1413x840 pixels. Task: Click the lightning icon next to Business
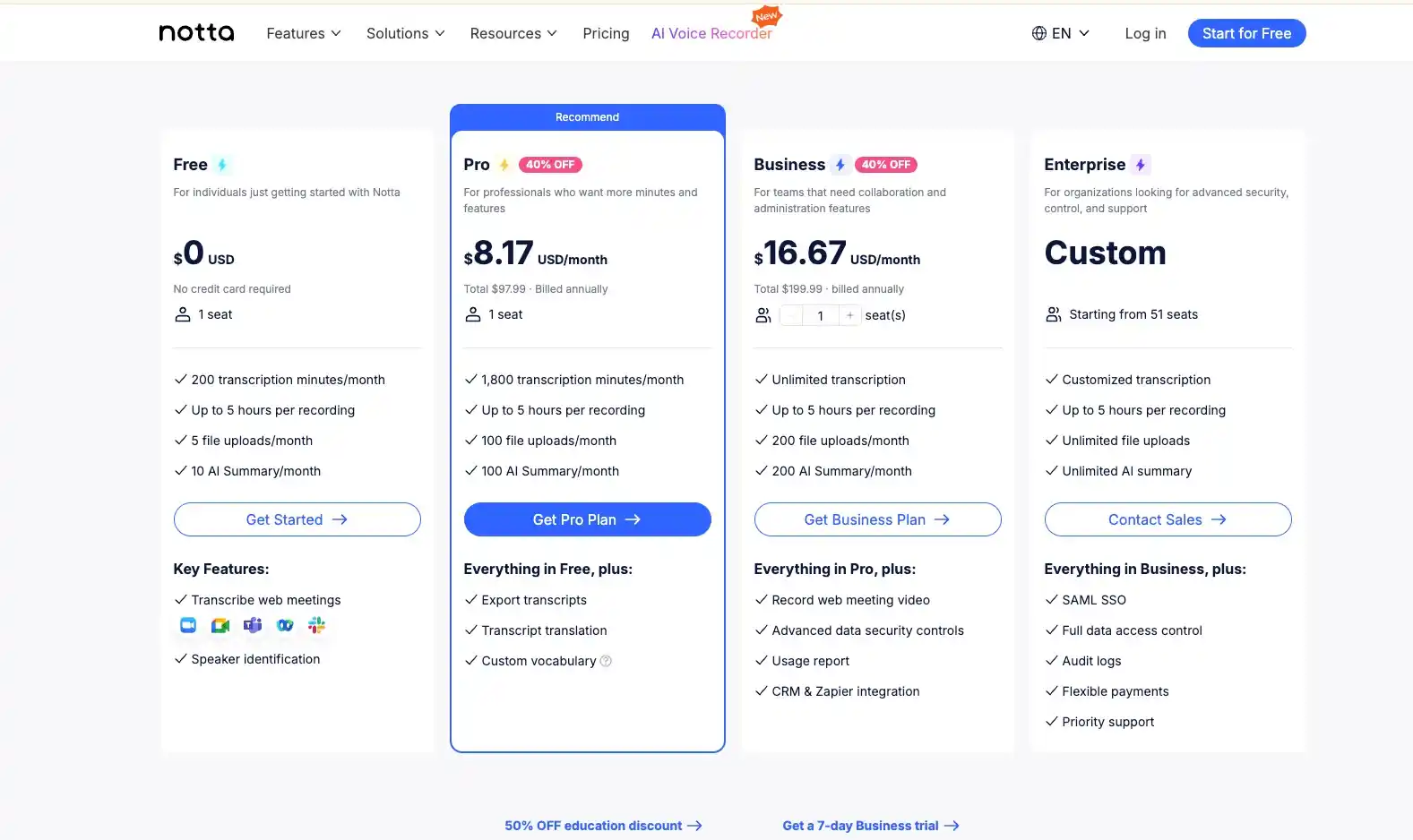[x=840, y=165]
